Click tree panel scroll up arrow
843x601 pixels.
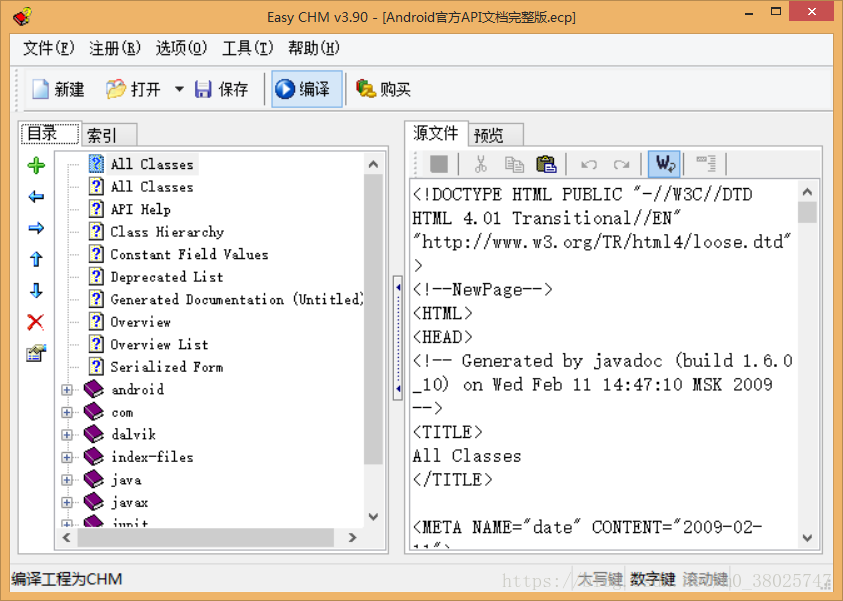coord(374,164)
